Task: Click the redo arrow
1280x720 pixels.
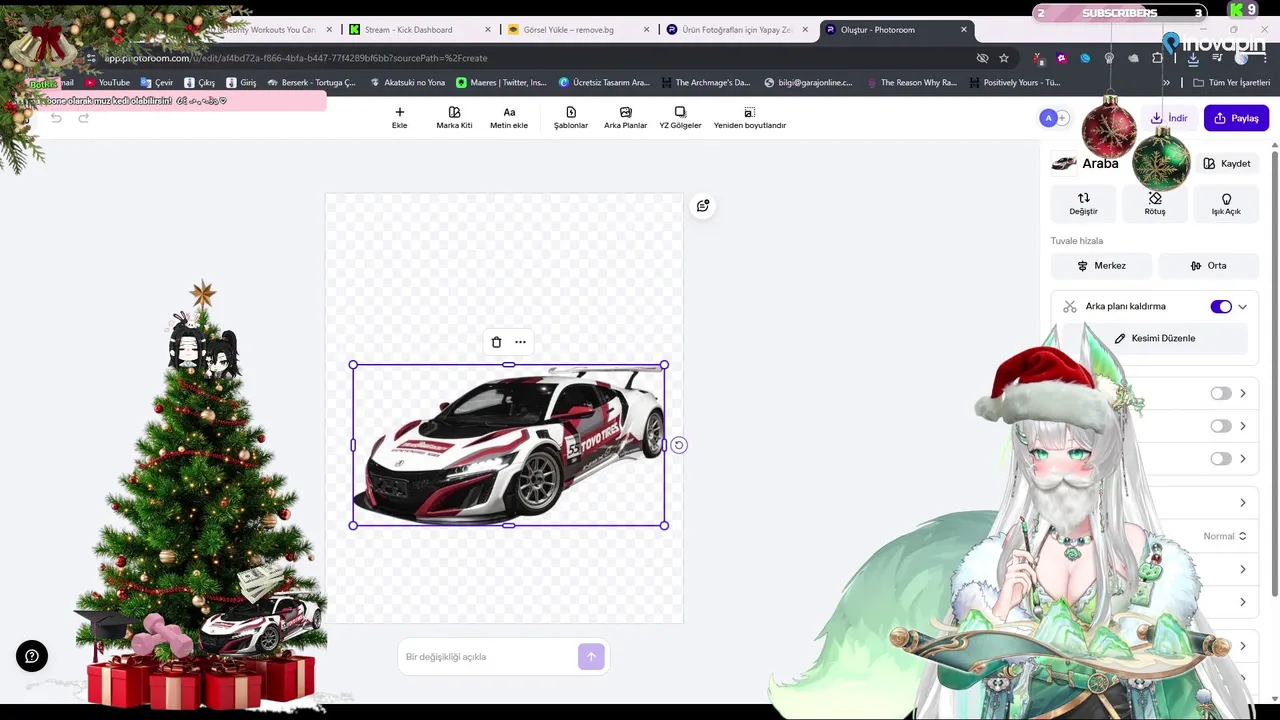Action: pos(84,118)
